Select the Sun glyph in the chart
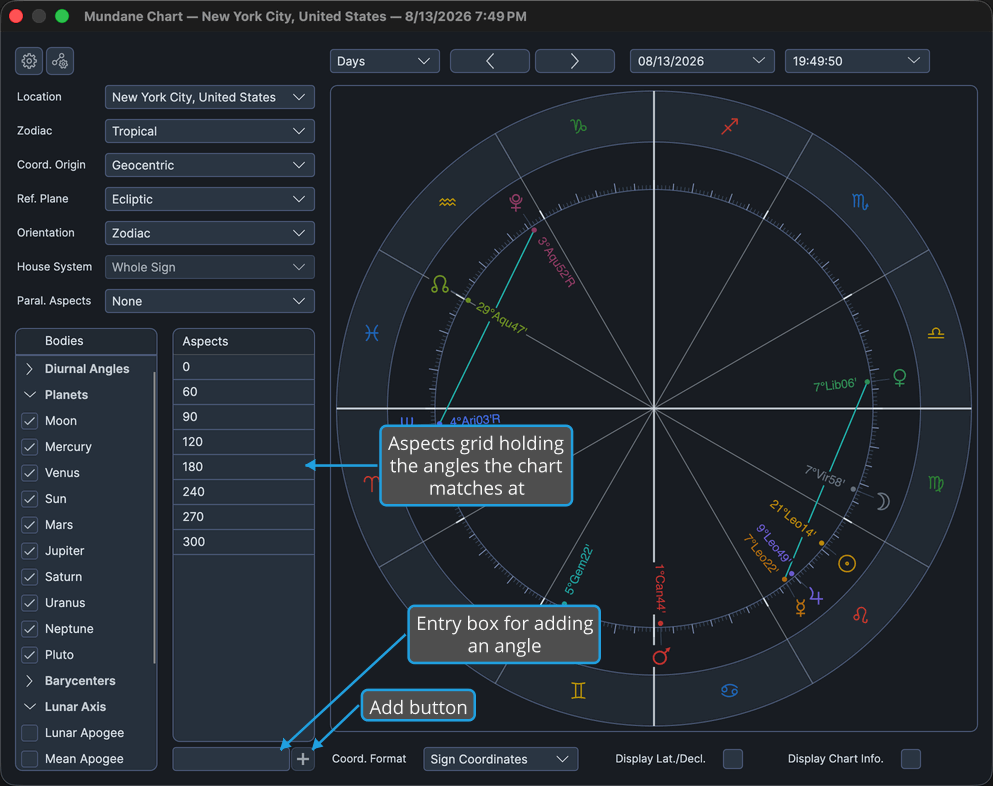This screenshot has height=786, width=993. coord(847,564)
